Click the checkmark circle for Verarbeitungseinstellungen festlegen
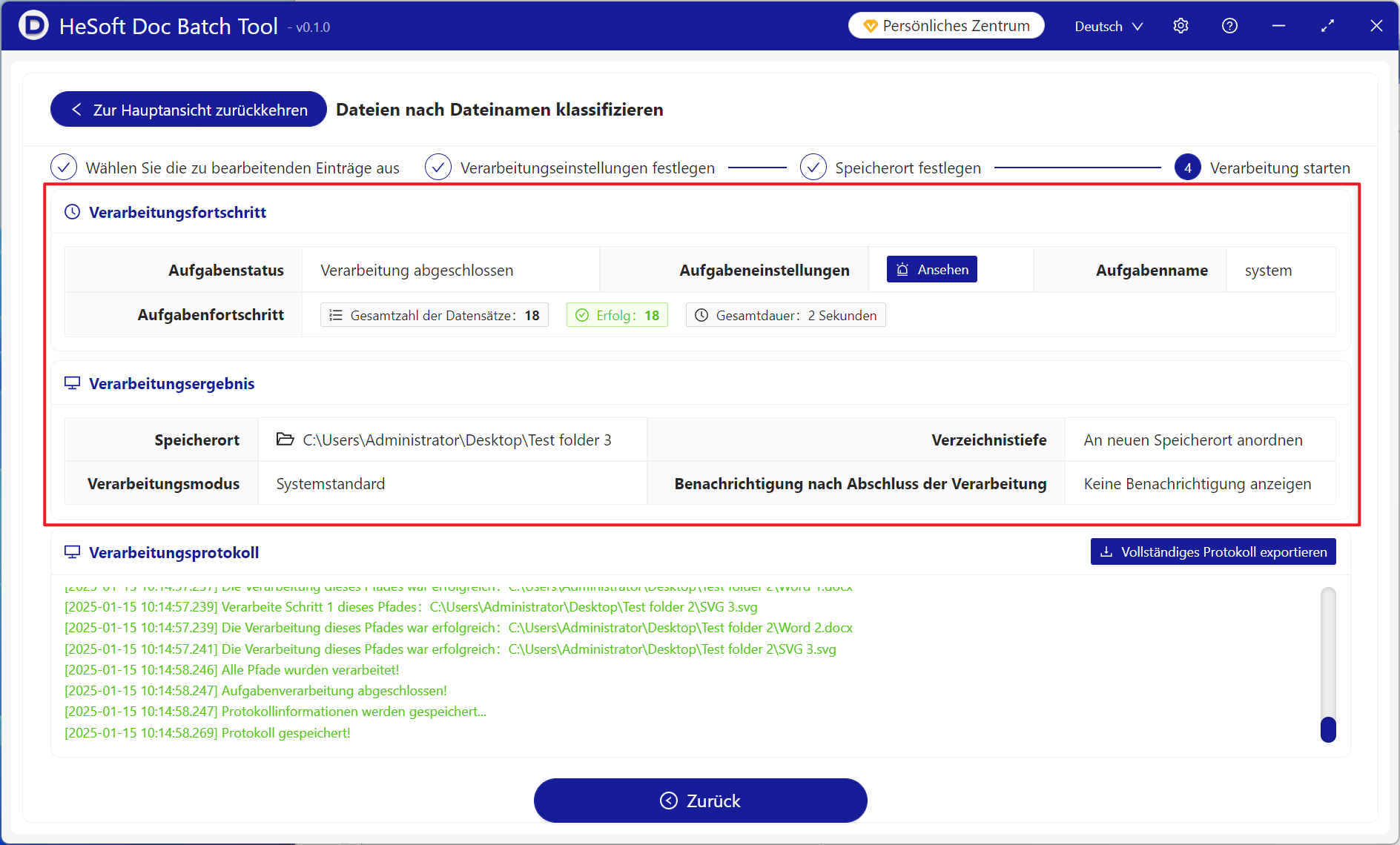1400x845 pixels. (438, 168)
